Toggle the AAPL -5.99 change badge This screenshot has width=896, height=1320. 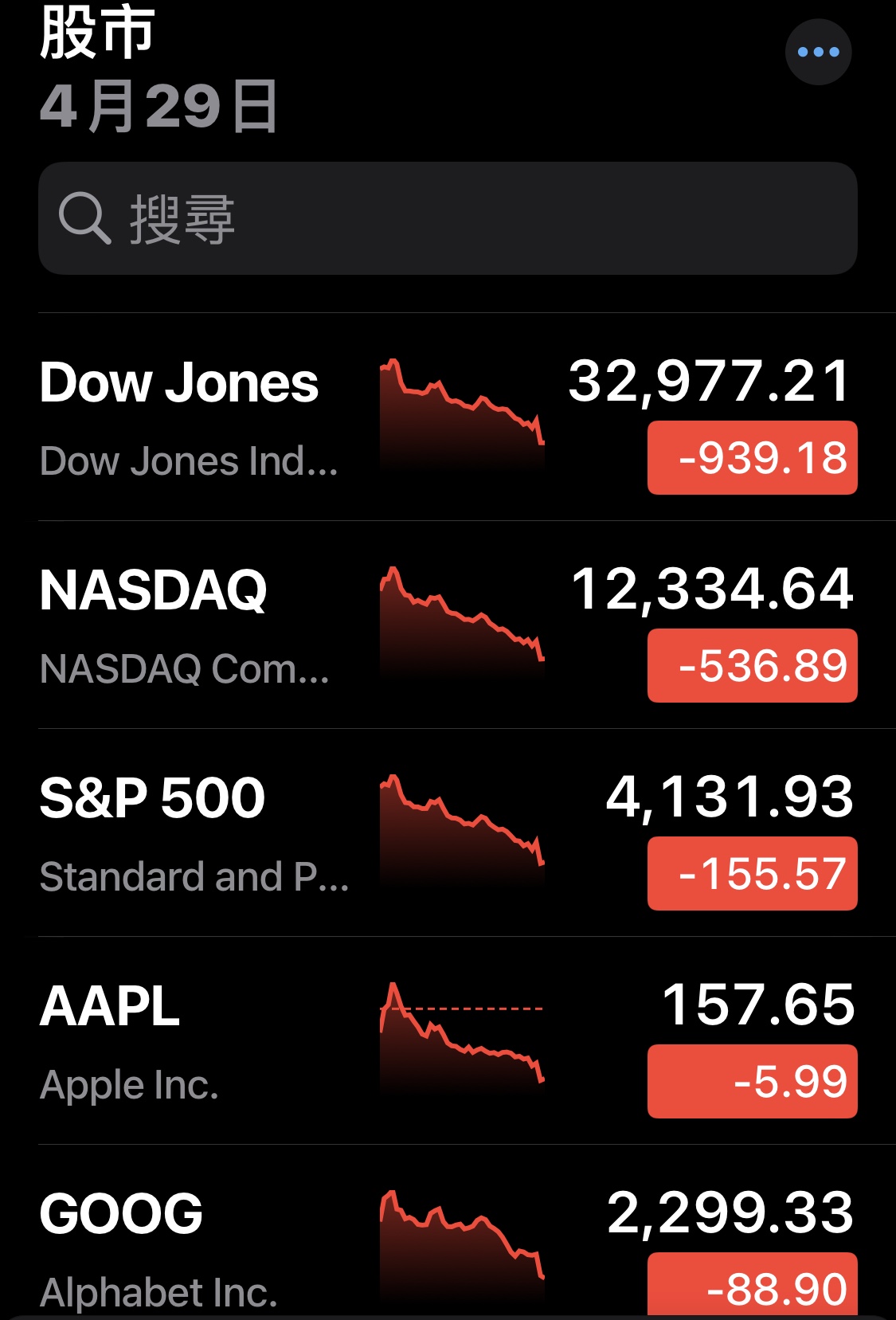[x=753, y=1082]
